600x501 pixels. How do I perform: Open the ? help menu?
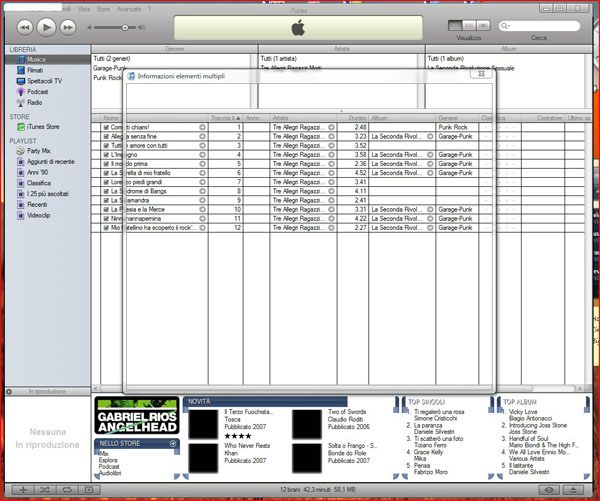coord(149,9)
